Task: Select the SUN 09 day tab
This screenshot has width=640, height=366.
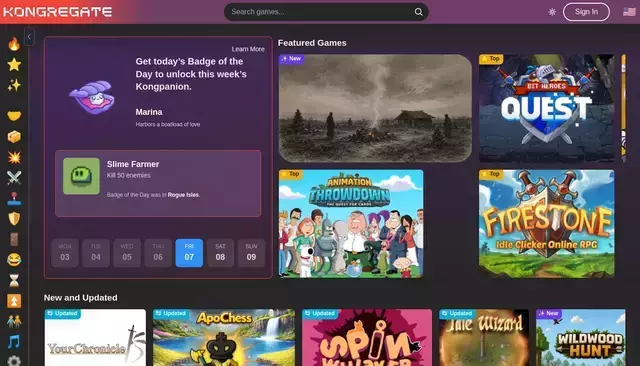Action: point(251,253)
